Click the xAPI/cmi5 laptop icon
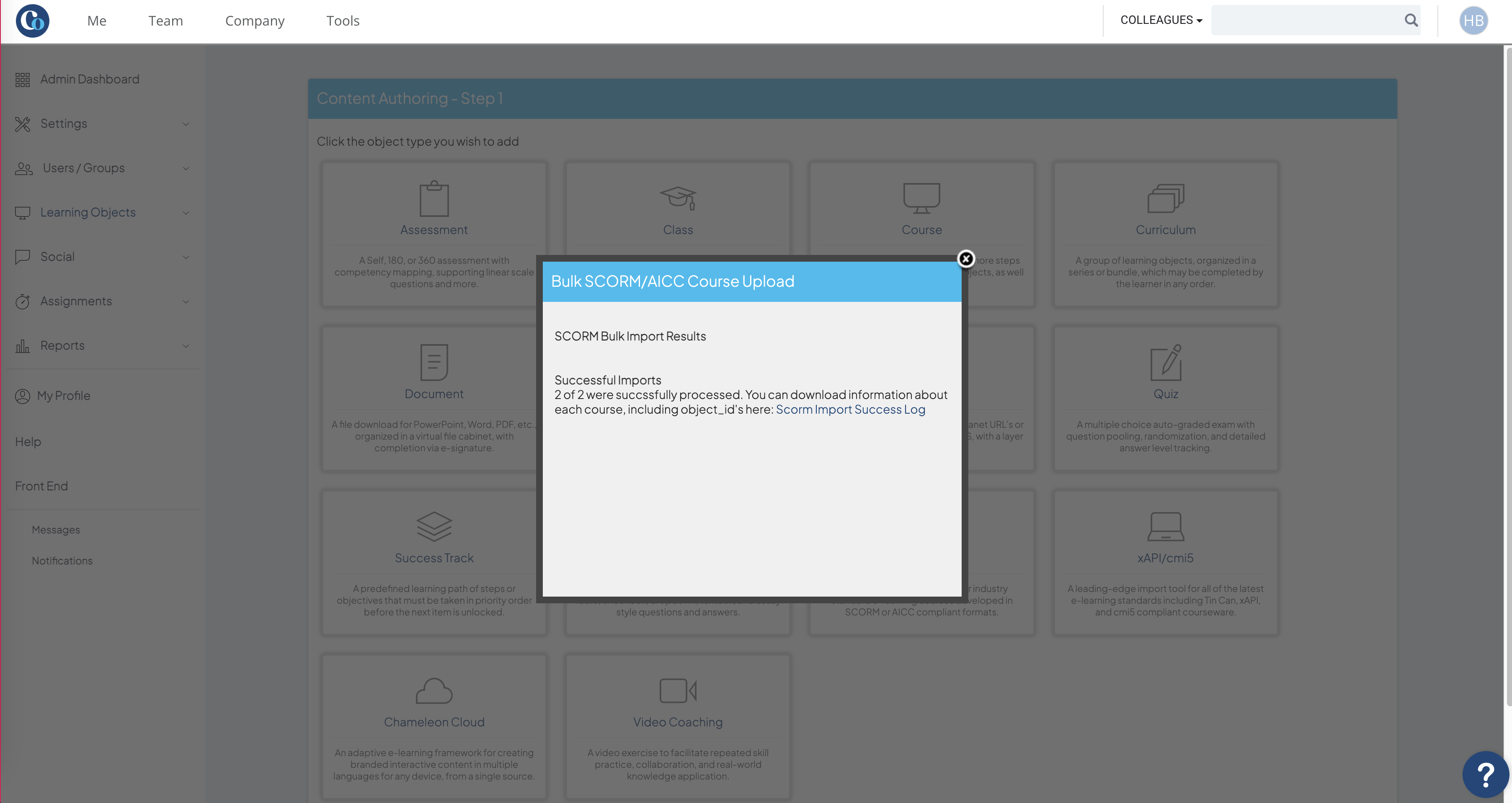 pos(1166,526)
